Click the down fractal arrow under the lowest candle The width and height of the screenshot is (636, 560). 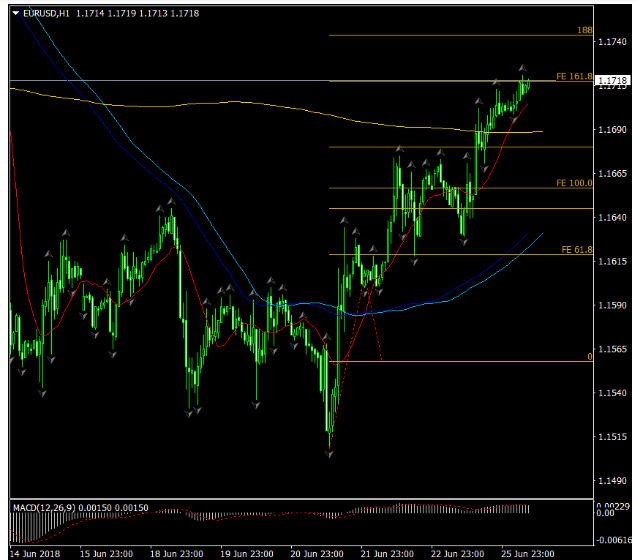click(x=329, y=453)
